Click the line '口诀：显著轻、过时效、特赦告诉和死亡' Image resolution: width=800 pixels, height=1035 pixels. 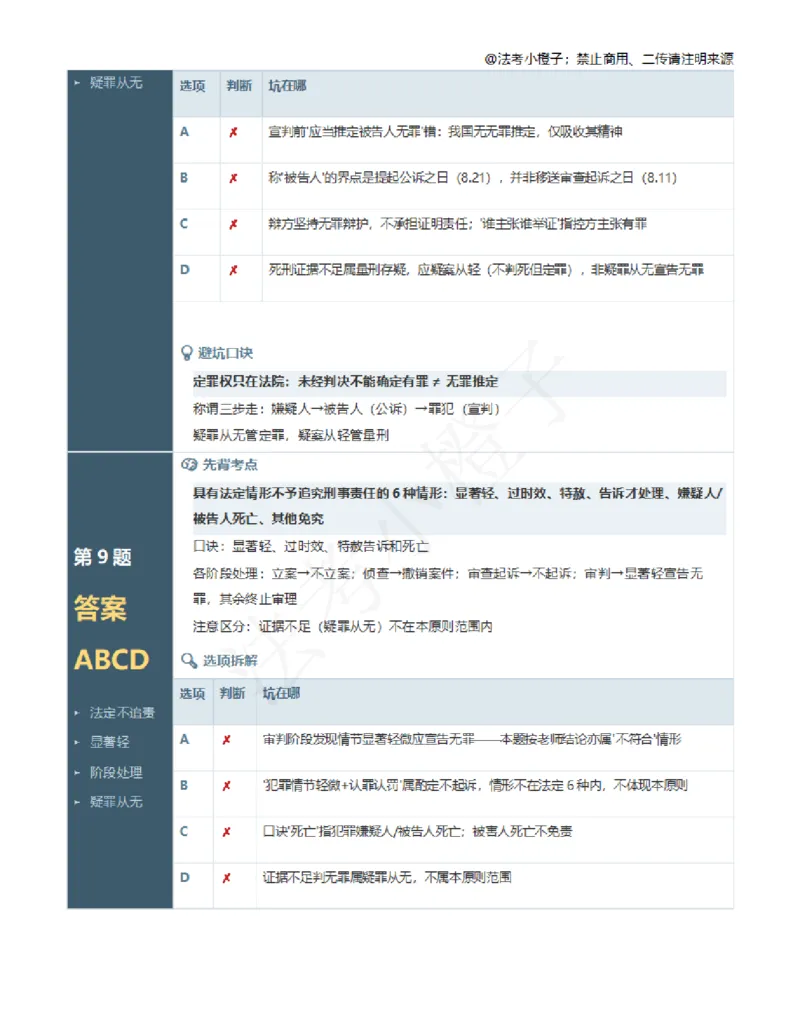pos(311,547)
